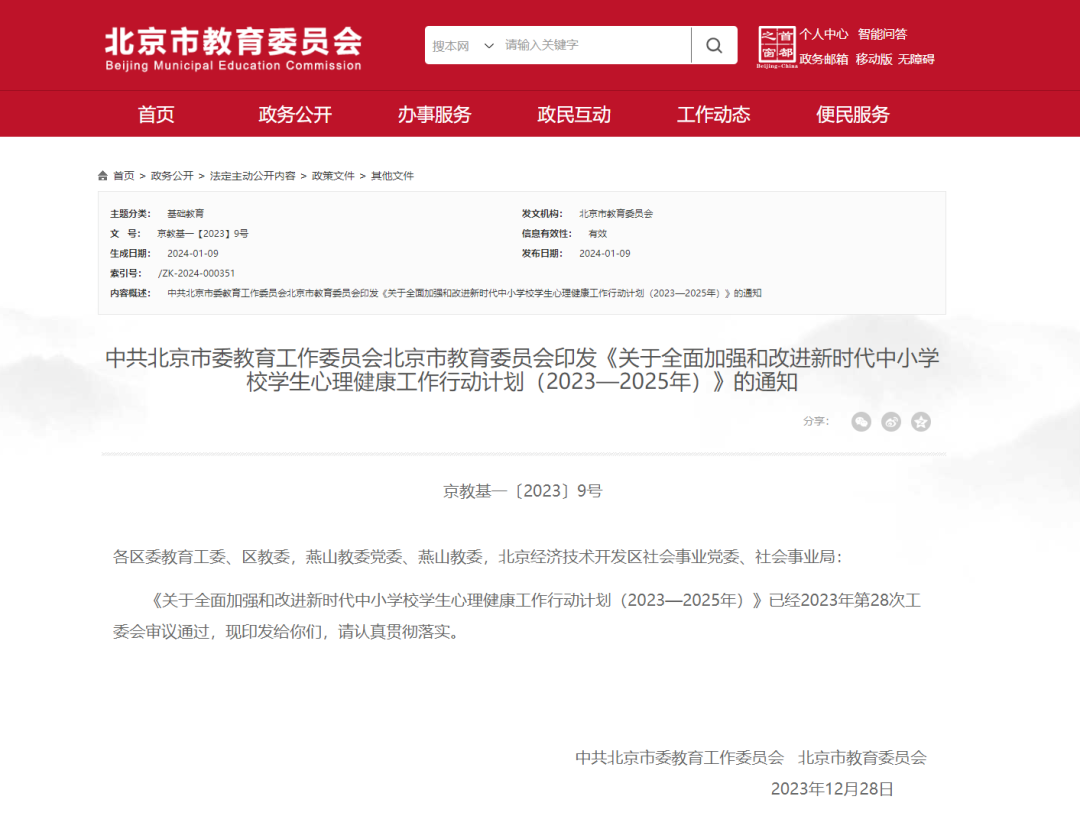Click the home icon in breadcrumb
The width and height of the screenshot is (1080, 832).
click(103, 176)
